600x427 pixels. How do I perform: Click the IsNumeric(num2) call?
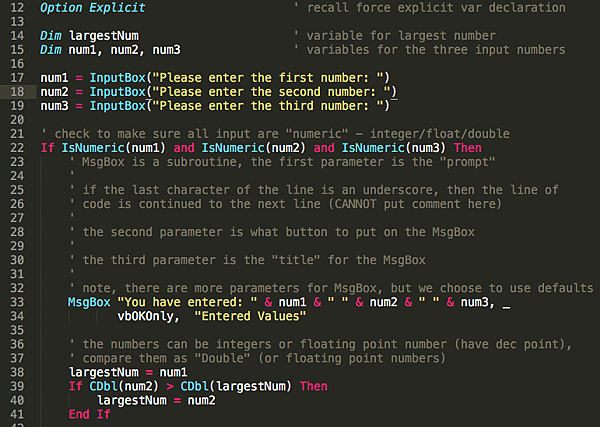pyautogui.click(x=254, y=148)
